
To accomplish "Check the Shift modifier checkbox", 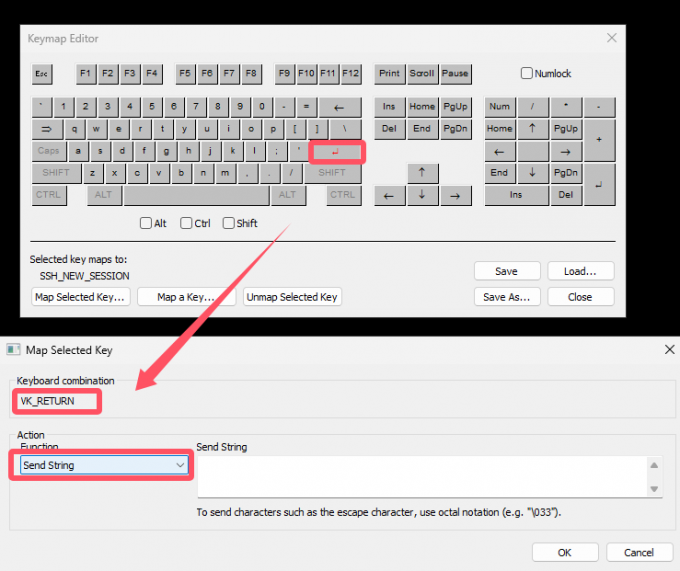I will (229, 223).
